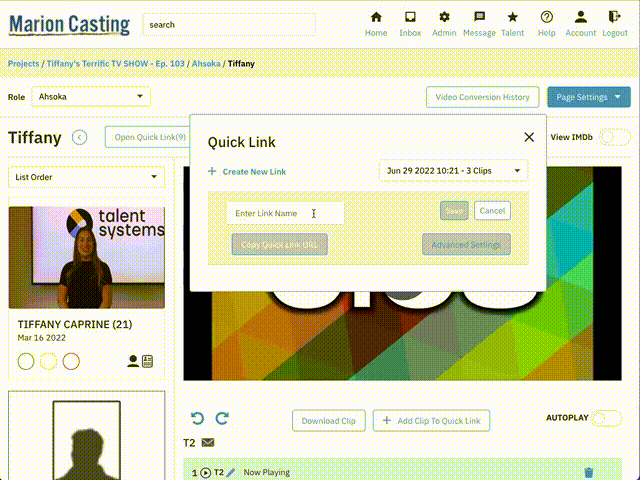This screenshot has height=480, width=640.
Task: Click the redo rotate-right arrow icon
Action: [x=222, y=418]
